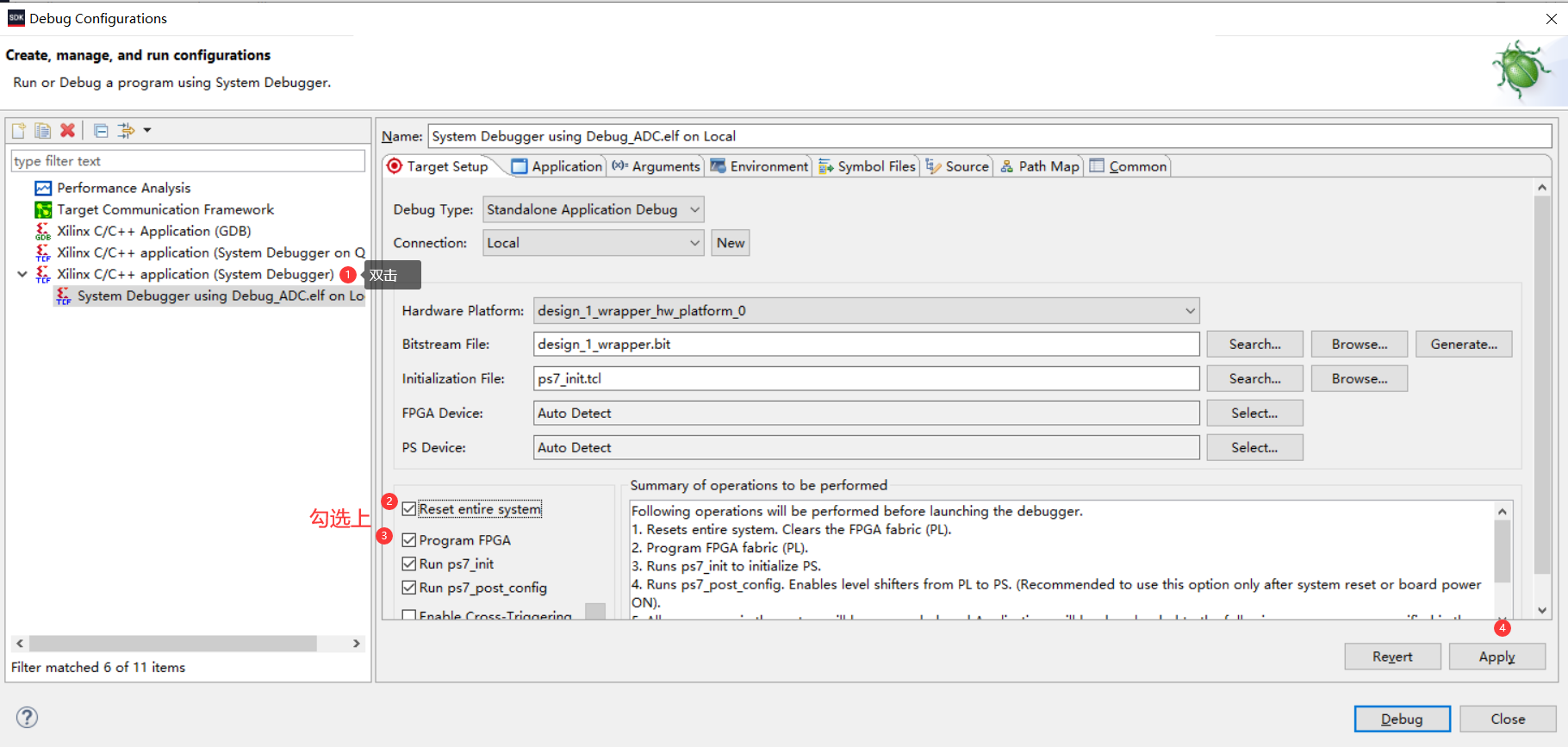Click the Source tab icon
The height and width of the screenshot is (747, 1568).
pos(934,166)
